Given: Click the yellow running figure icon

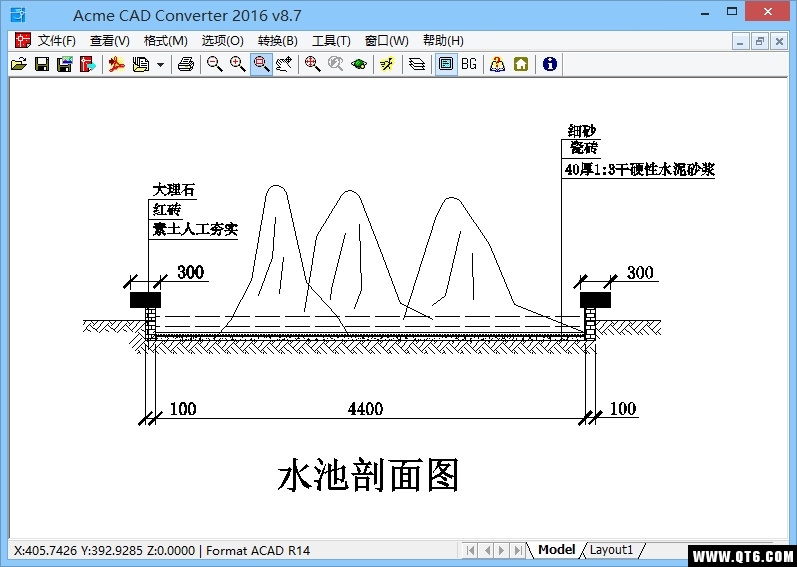Looking at the screenshot, I should click(387, 64).
